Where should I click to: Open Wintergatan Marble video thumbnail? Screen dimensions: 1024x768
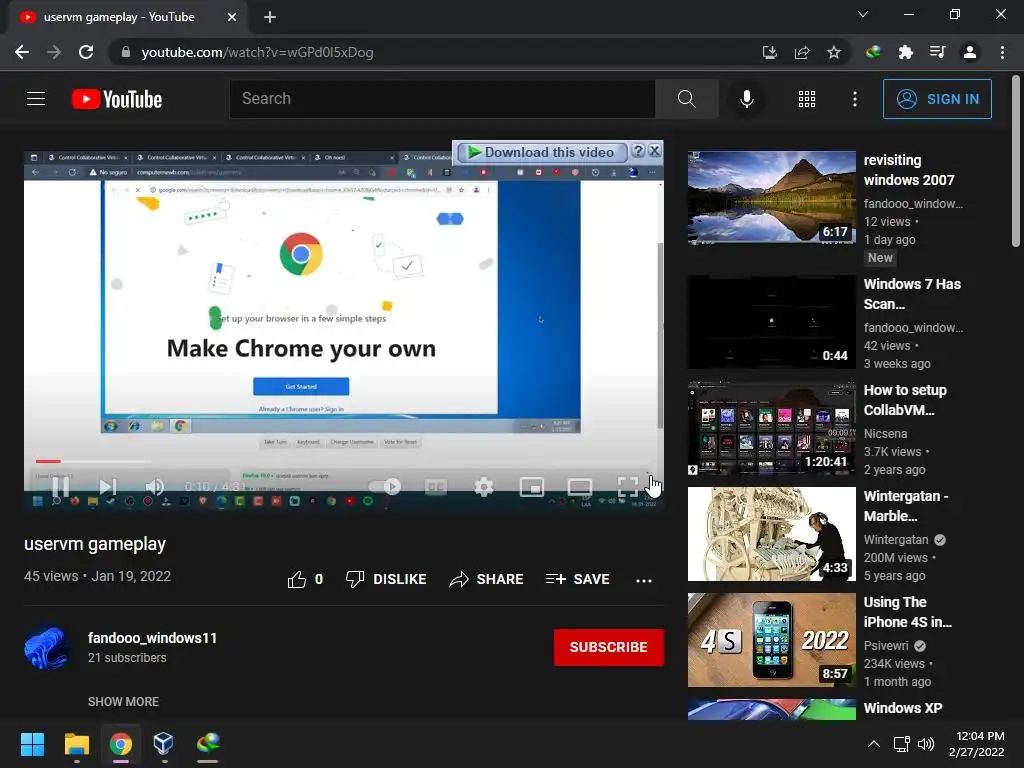coord(771,534)
